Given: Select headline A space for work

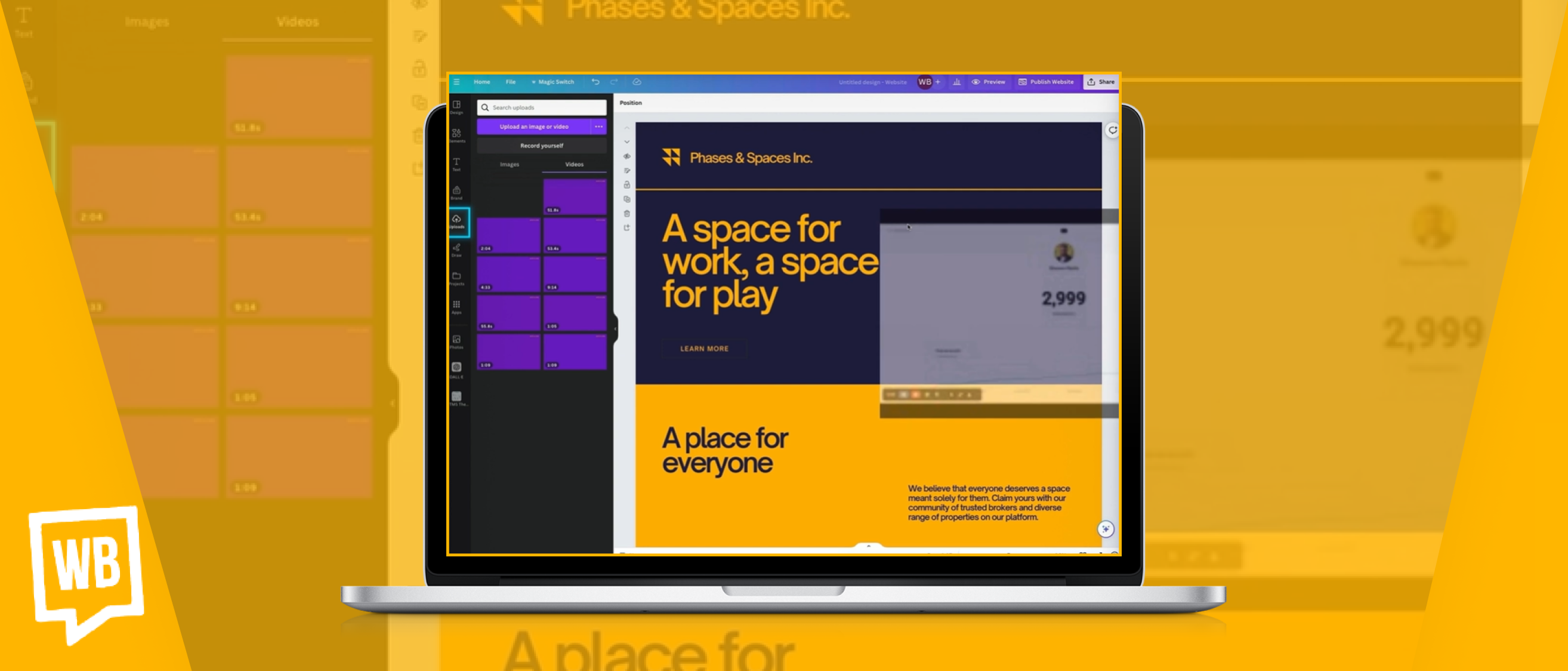Looking at the screenshot, I should pos(770,262).
